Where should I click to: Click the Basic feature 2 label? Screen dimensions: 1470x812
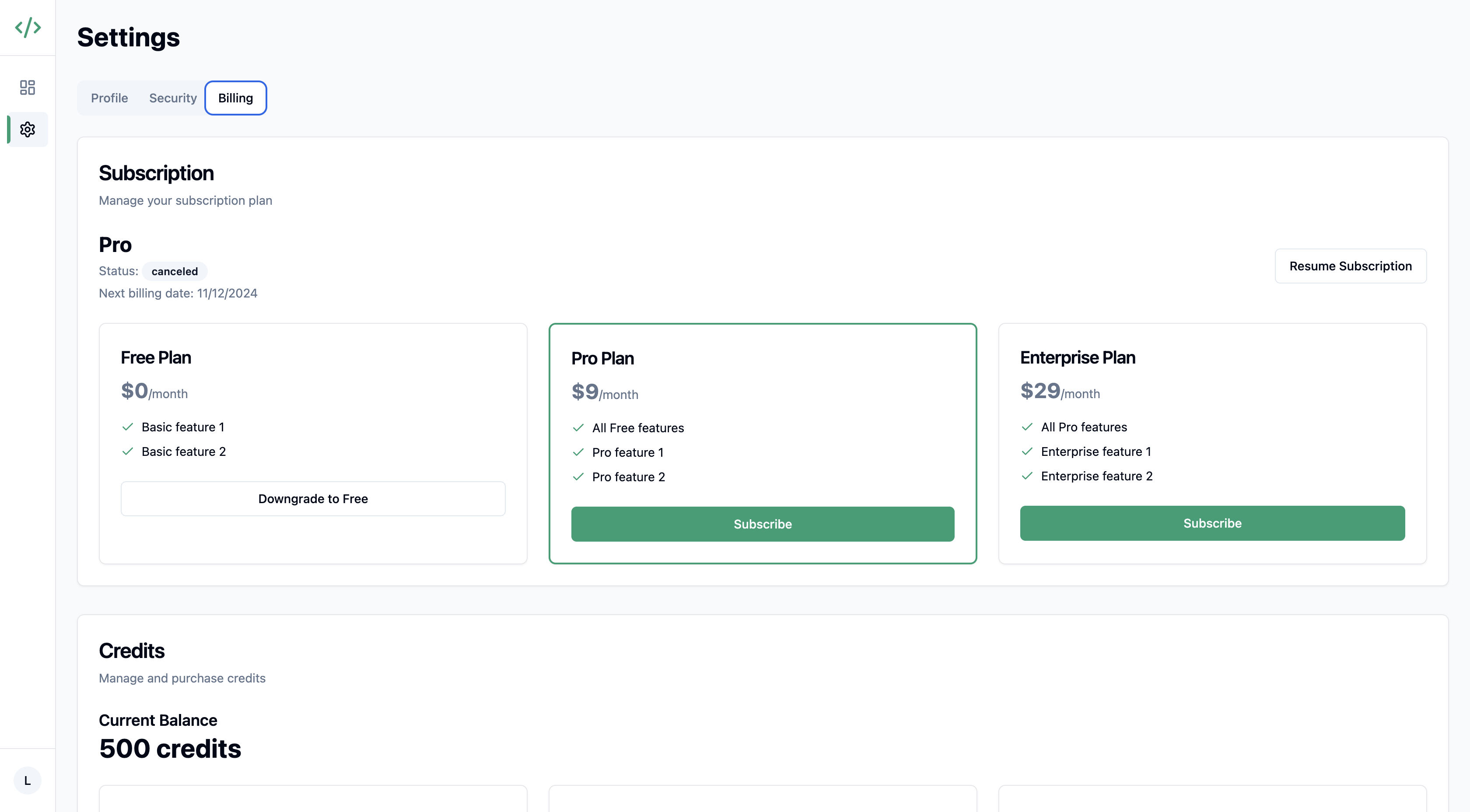coord(184,451)
